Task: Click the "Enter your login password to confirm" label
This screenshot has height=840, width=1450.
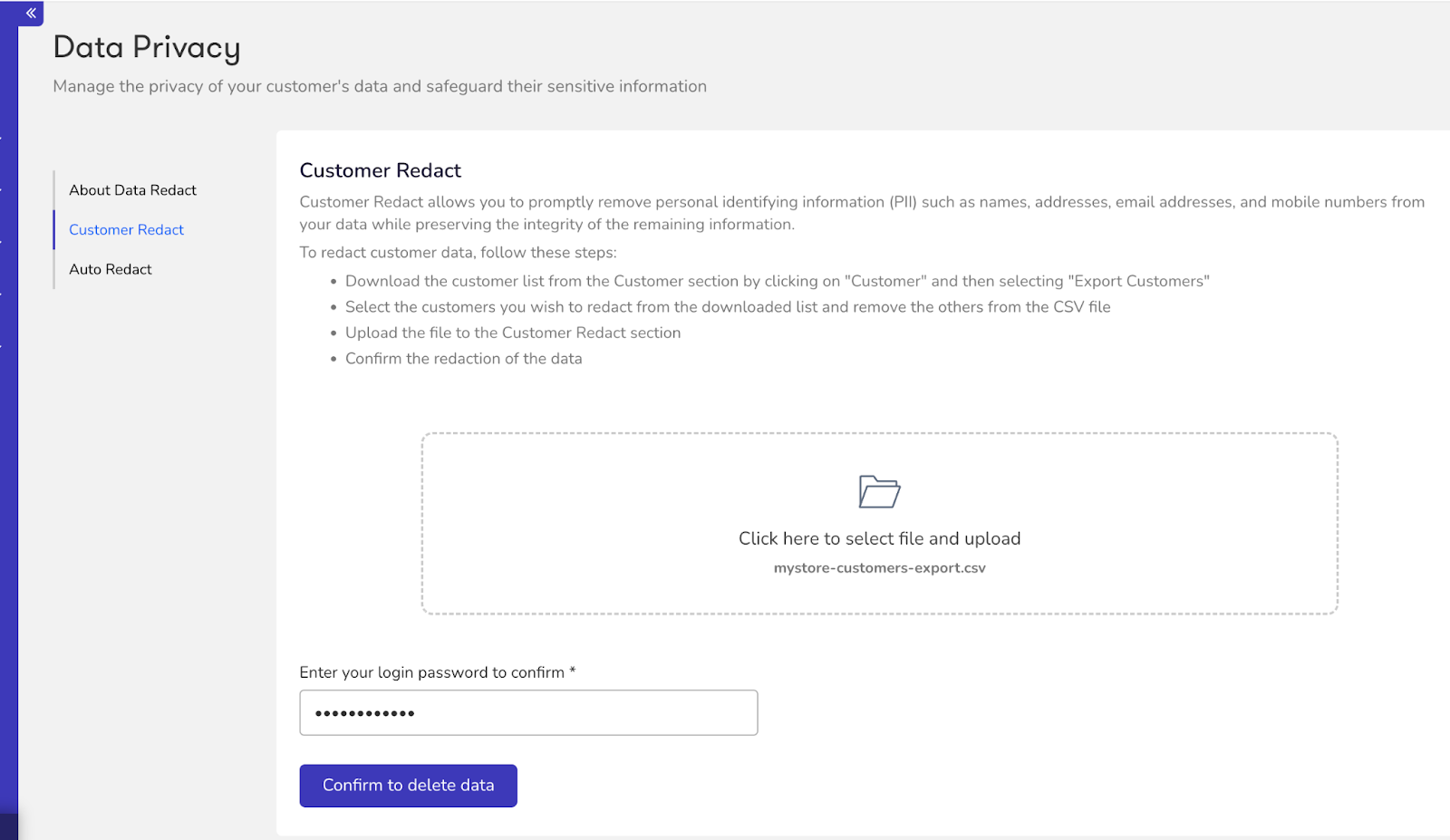Action: click(438, 672)
